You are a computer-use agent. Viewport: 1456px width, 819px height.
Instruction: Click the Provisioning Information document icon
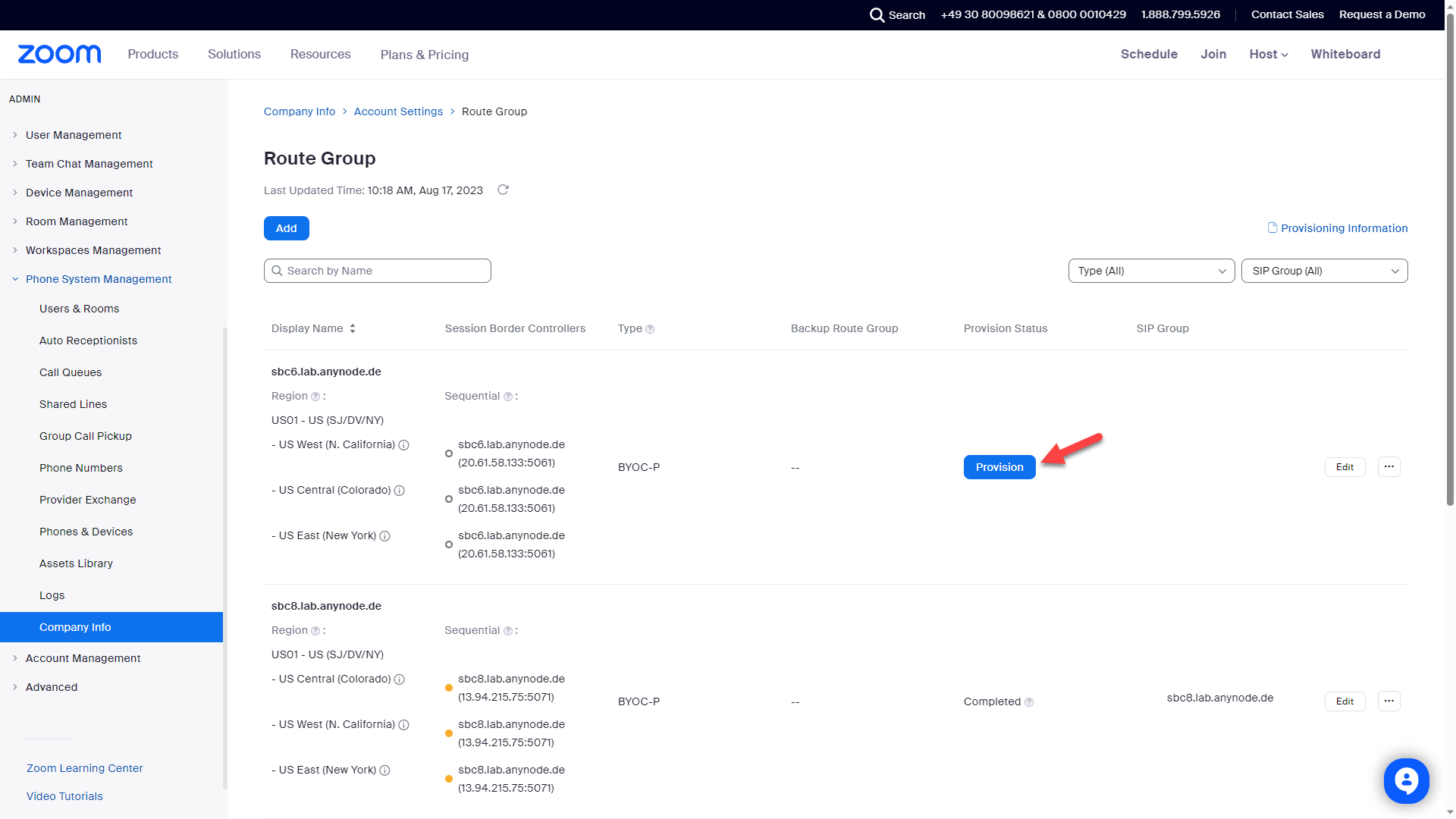(1272, 227)
